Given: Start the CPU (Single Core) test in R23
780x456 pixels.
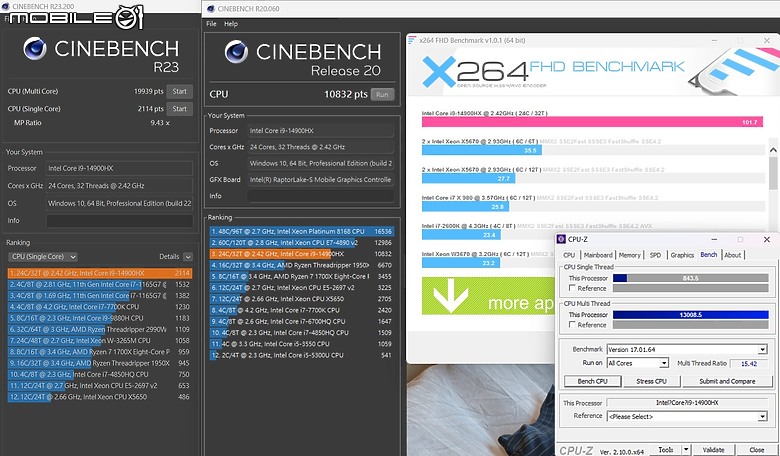Looking at the screenshot, I should click(x=180, y=108).
